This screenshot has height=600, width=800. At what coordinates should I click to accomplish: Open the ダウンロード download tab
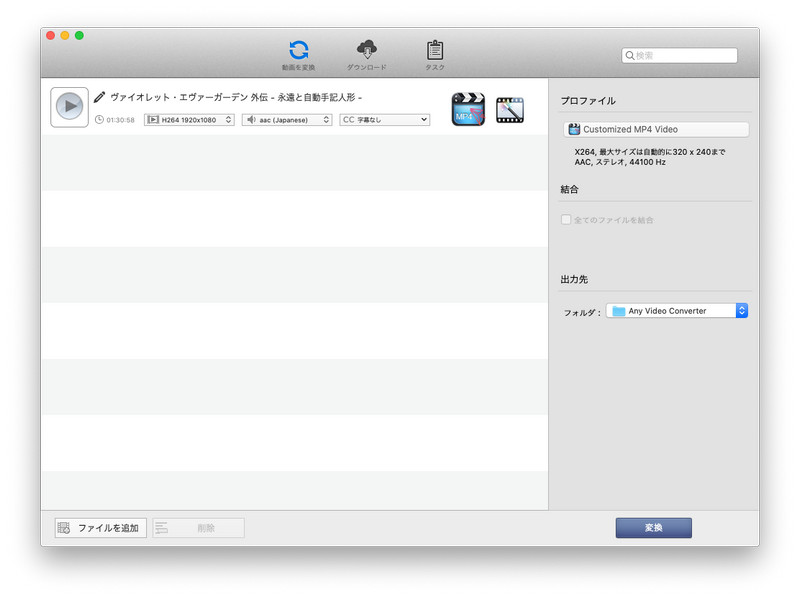point(366,55)
